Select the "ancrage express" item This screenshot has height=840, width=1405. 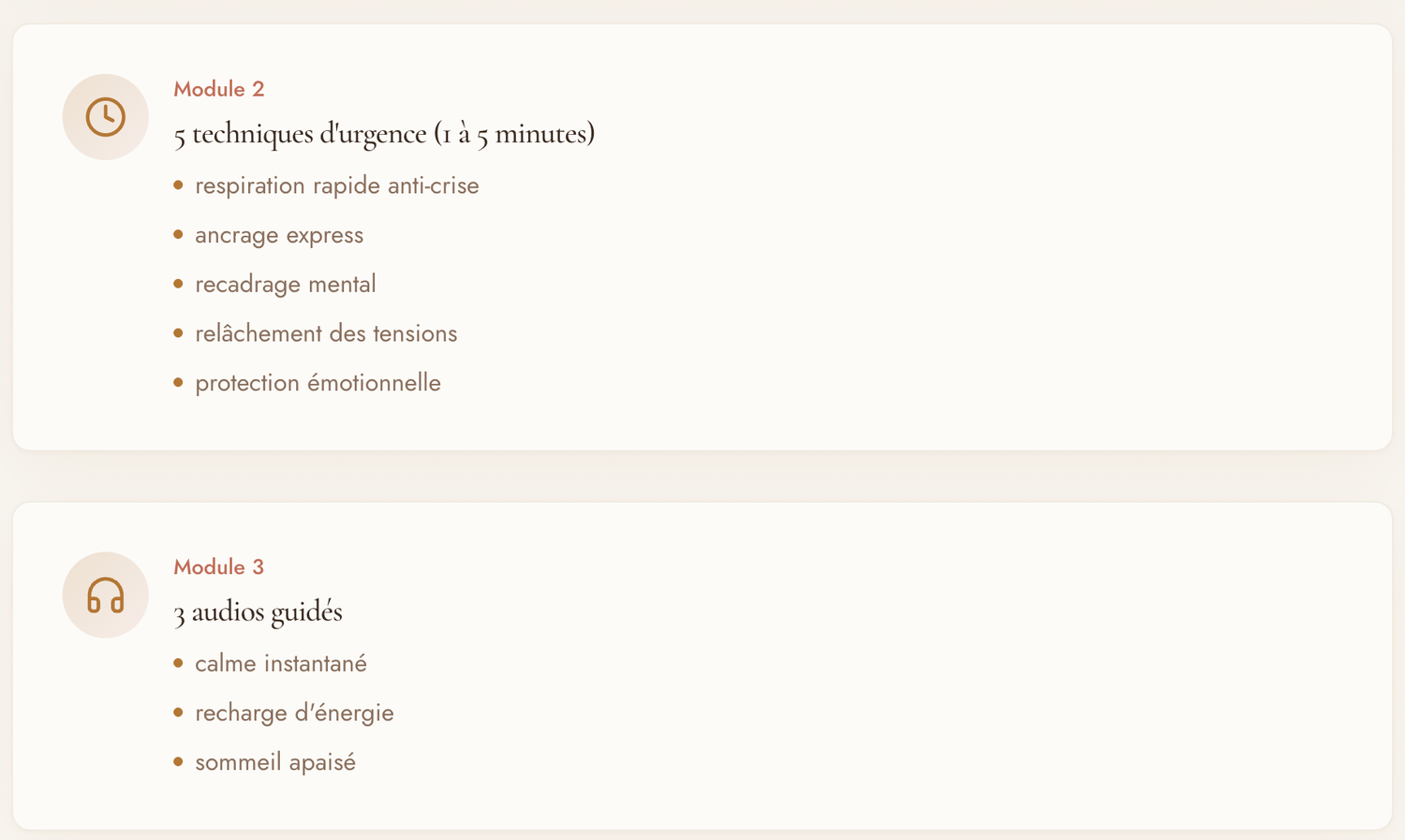(278, 235)
